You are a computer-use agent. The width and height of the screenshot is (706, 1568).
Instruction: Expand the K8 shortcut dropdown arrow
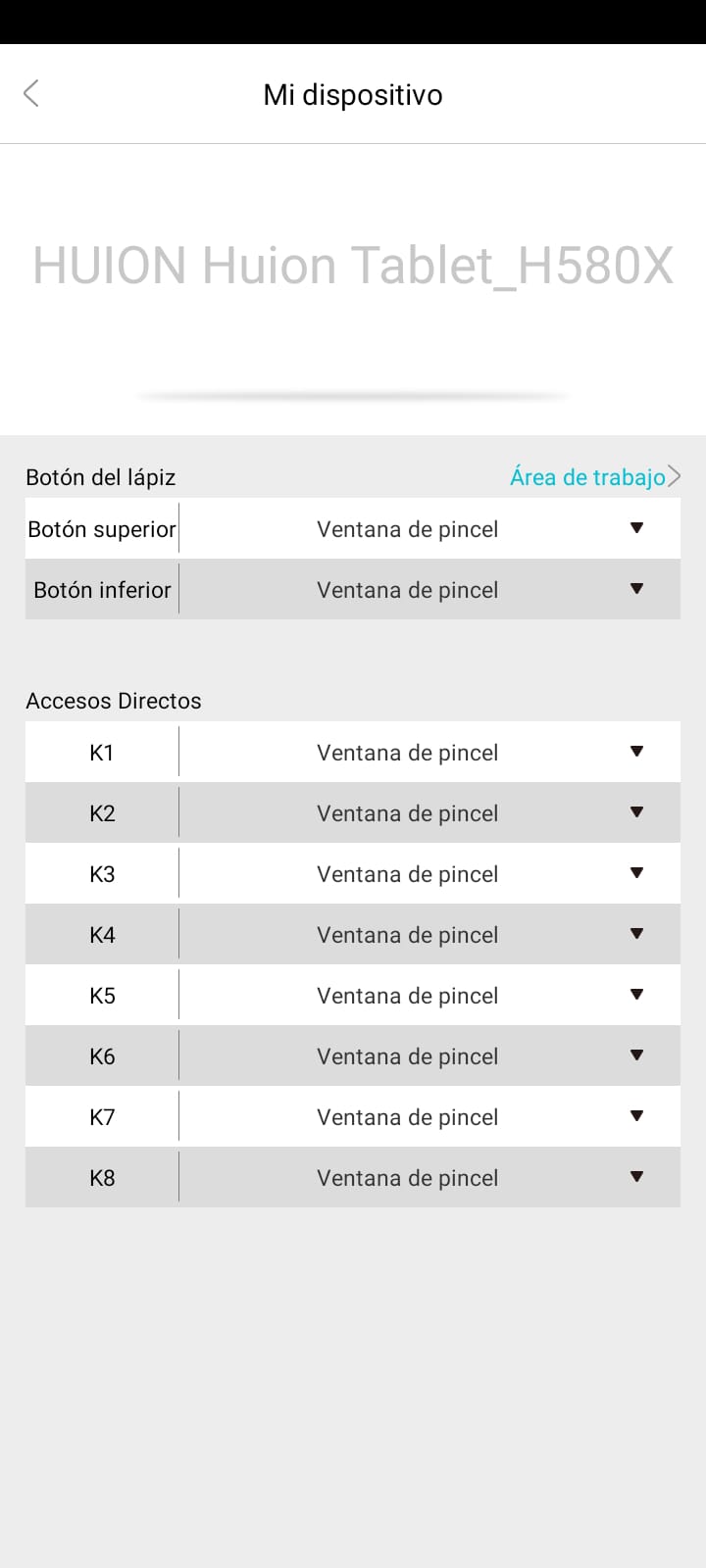pos(636,1177)
